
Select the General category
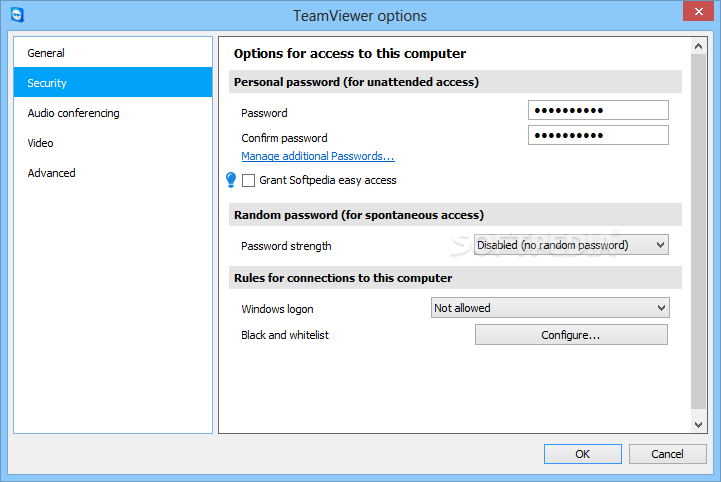[x=46, y=53]
